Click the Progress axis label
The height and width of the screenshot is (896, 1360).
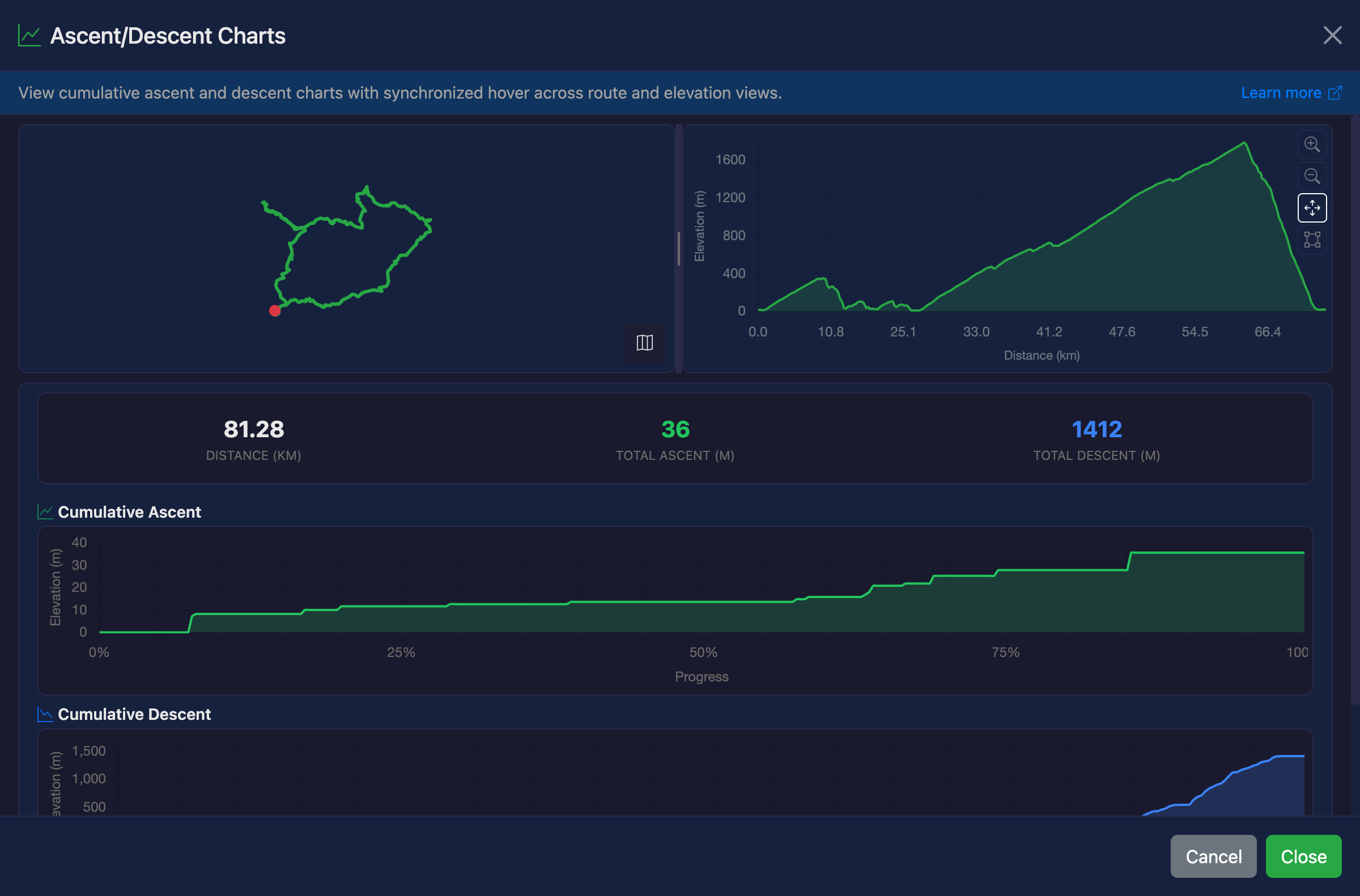(x=702, y=677)
